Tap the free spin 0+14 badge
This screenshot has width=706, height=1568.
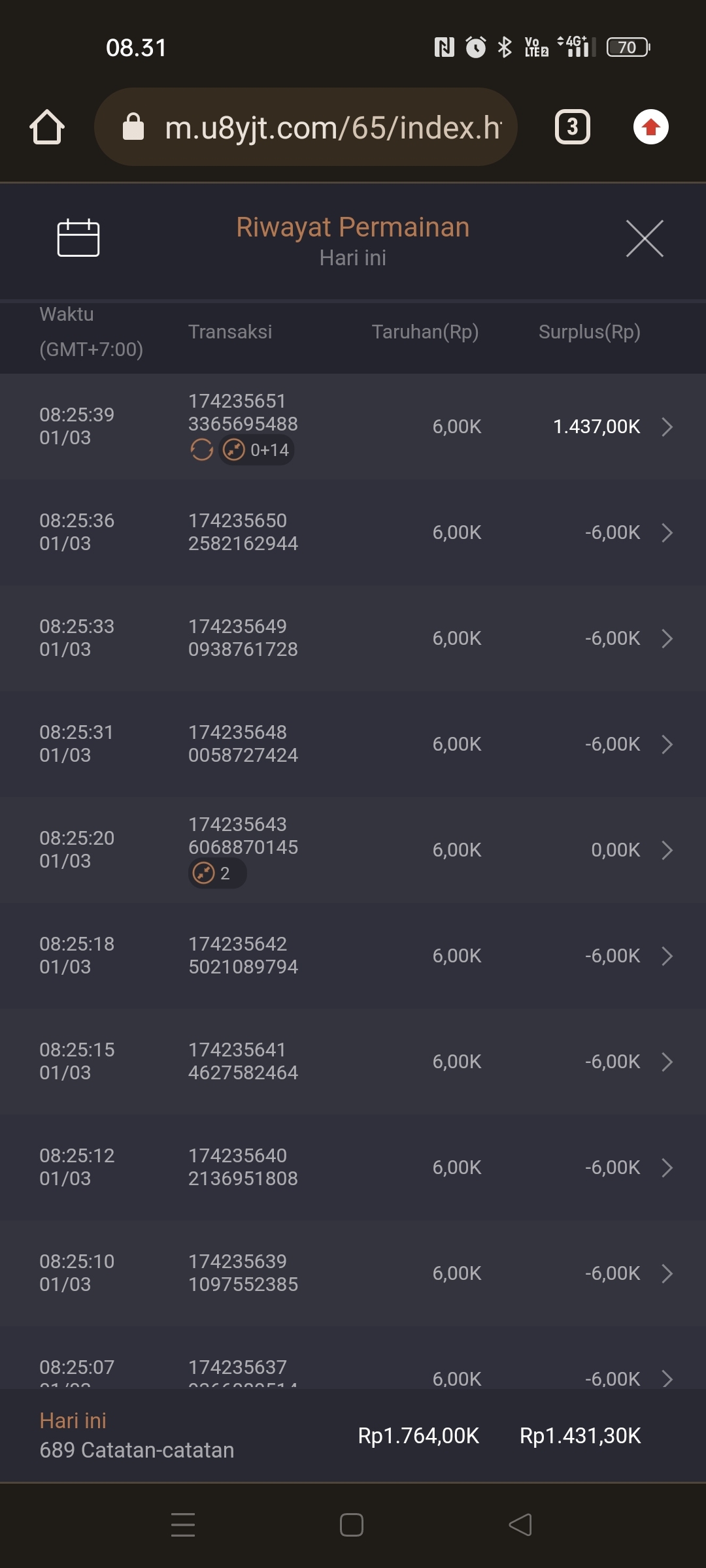256,450
